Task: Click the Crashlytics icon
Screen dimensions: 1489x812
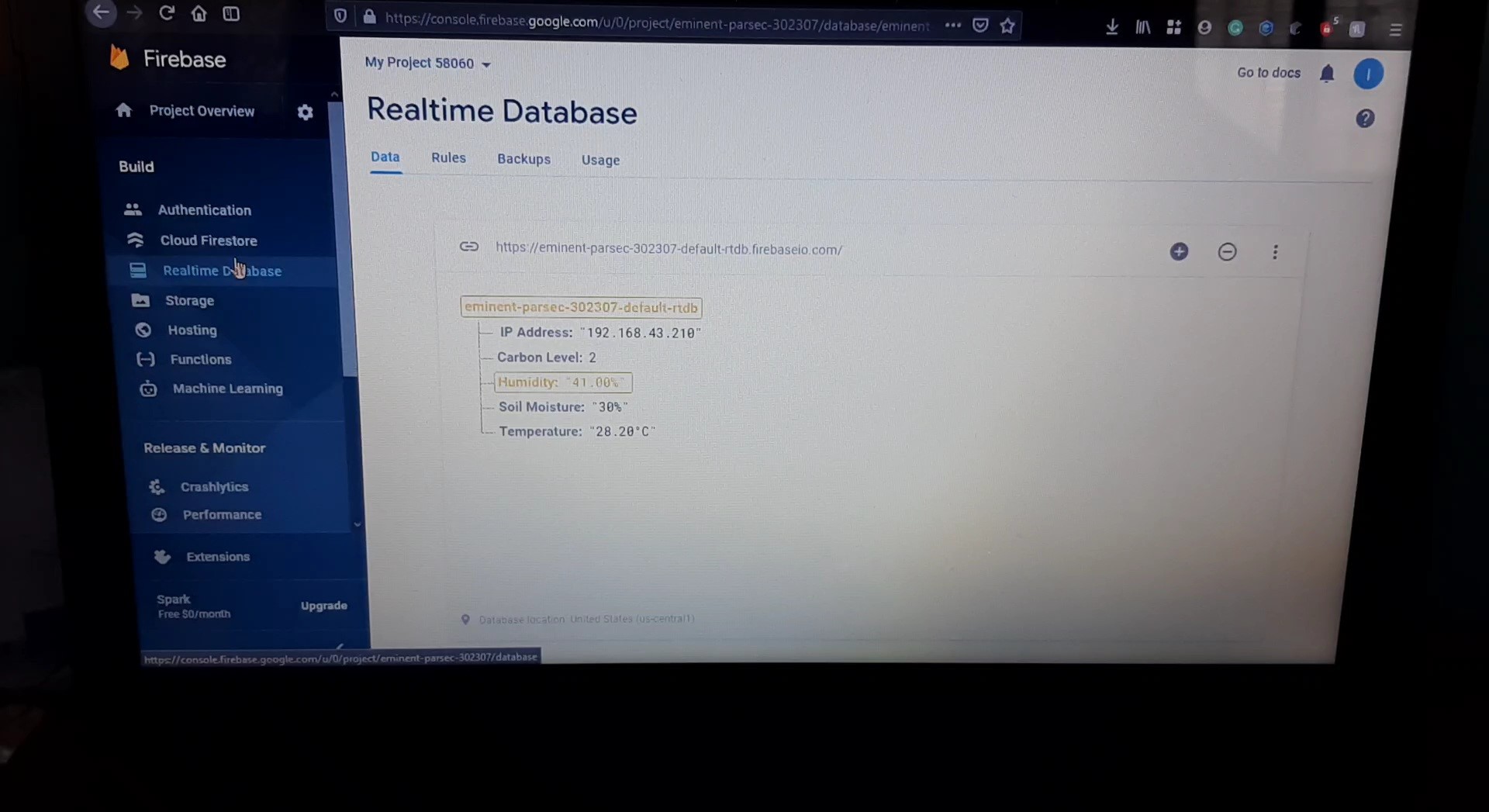Action: coord(157,486)
